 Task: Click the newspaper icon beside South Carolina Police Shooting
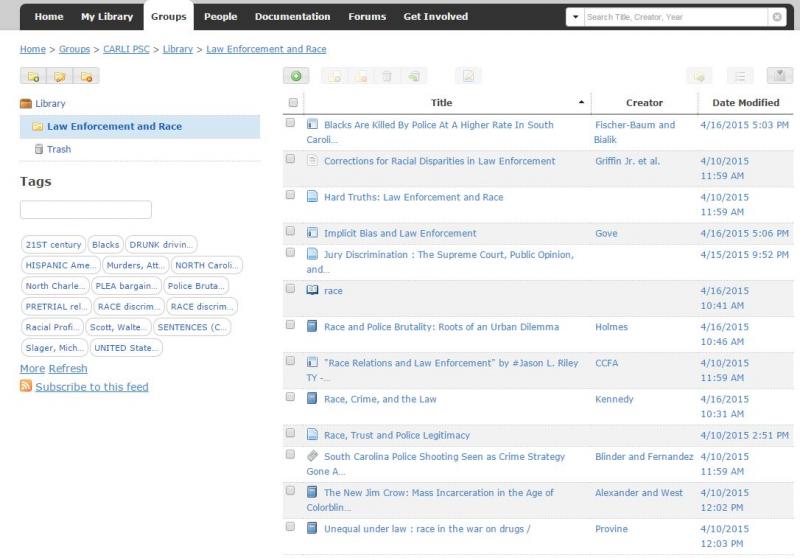(312, 456)
